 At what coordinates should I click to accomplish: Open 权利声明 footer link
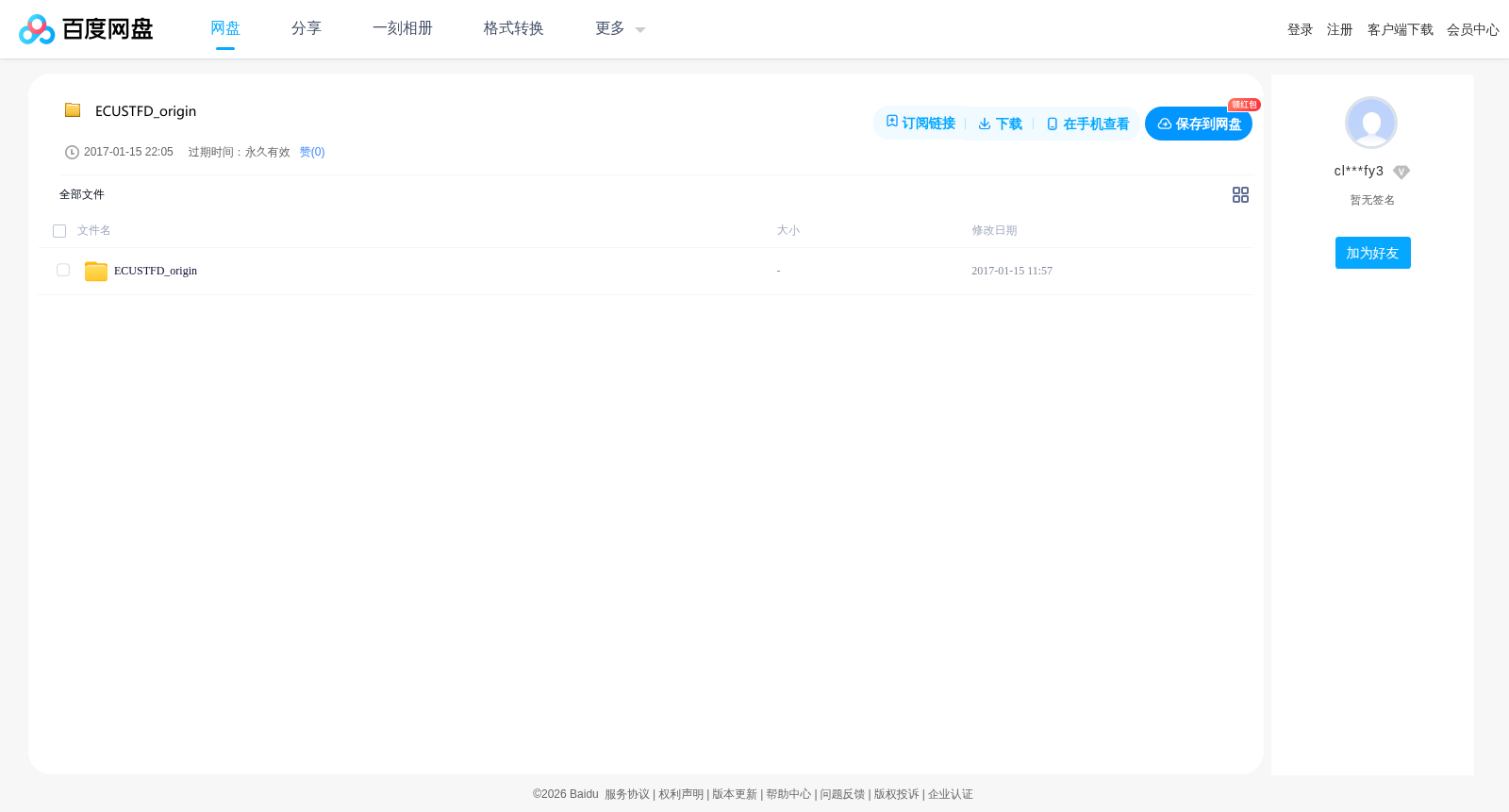click(681, 794)
